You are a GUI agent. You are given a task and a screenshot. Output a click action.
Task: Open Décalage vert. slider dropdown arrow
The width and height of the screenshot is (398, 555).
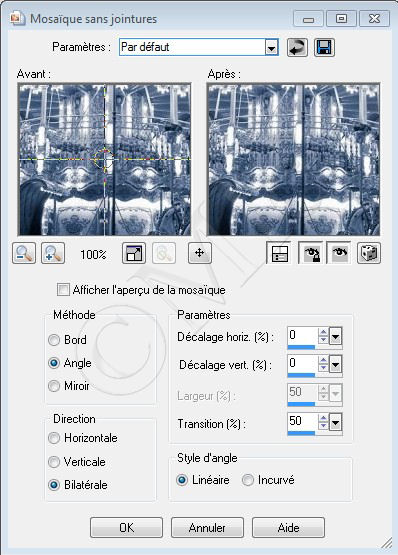(335, 364)
